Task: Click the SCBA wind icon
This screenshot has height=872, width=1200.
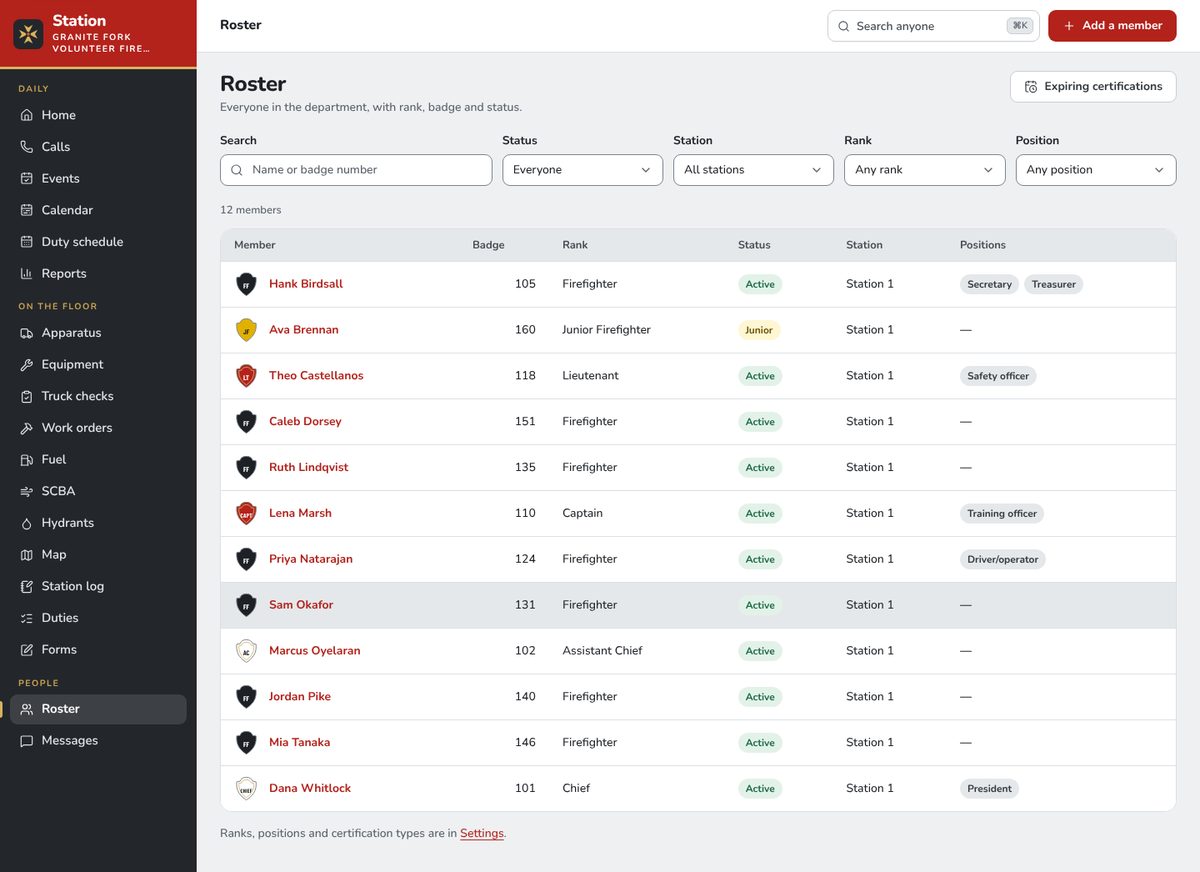Action: coord(27,492)
